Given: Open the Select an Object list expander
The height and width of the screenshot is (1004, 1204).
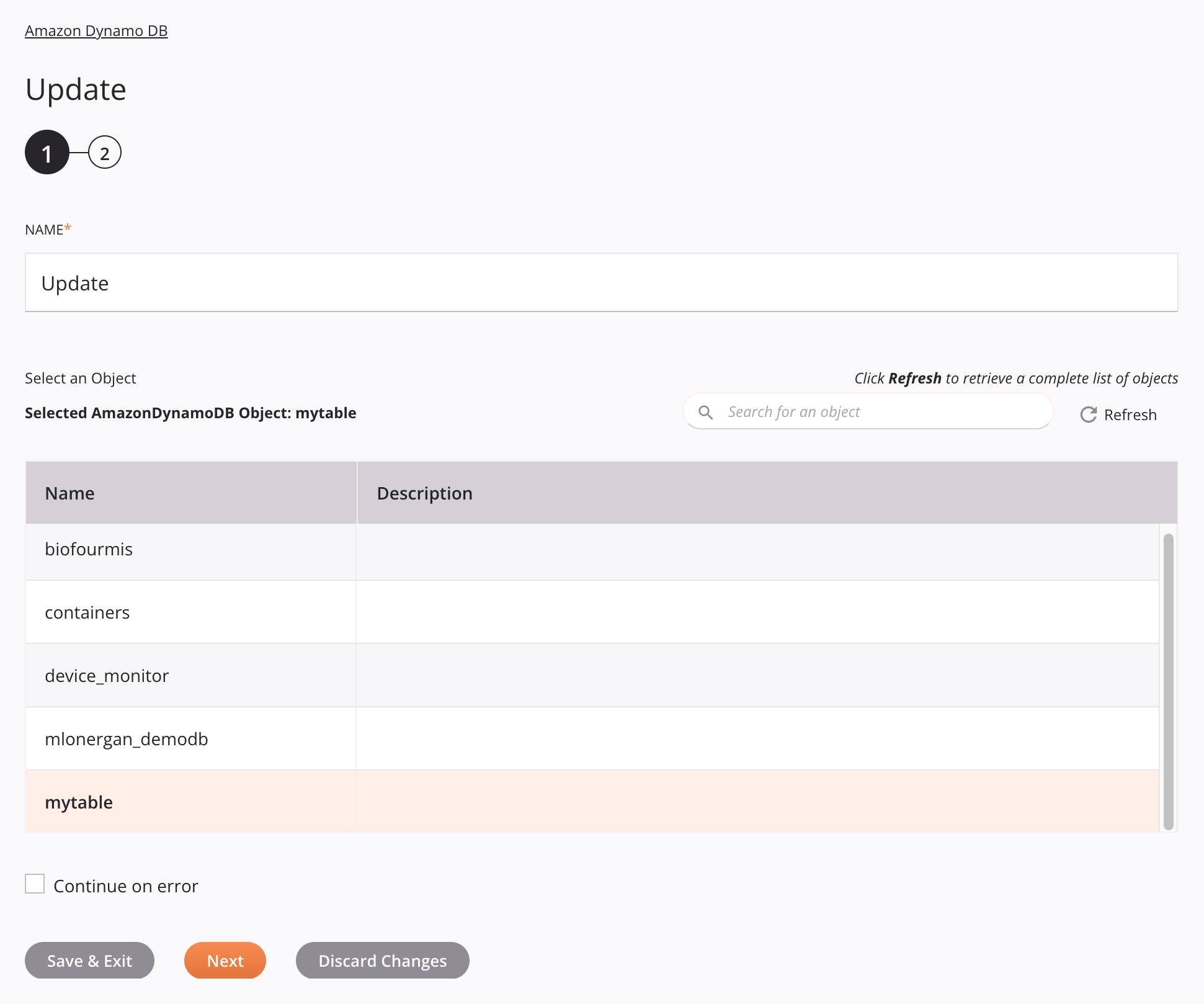Looking at the screenshot, I should [80, 378].
